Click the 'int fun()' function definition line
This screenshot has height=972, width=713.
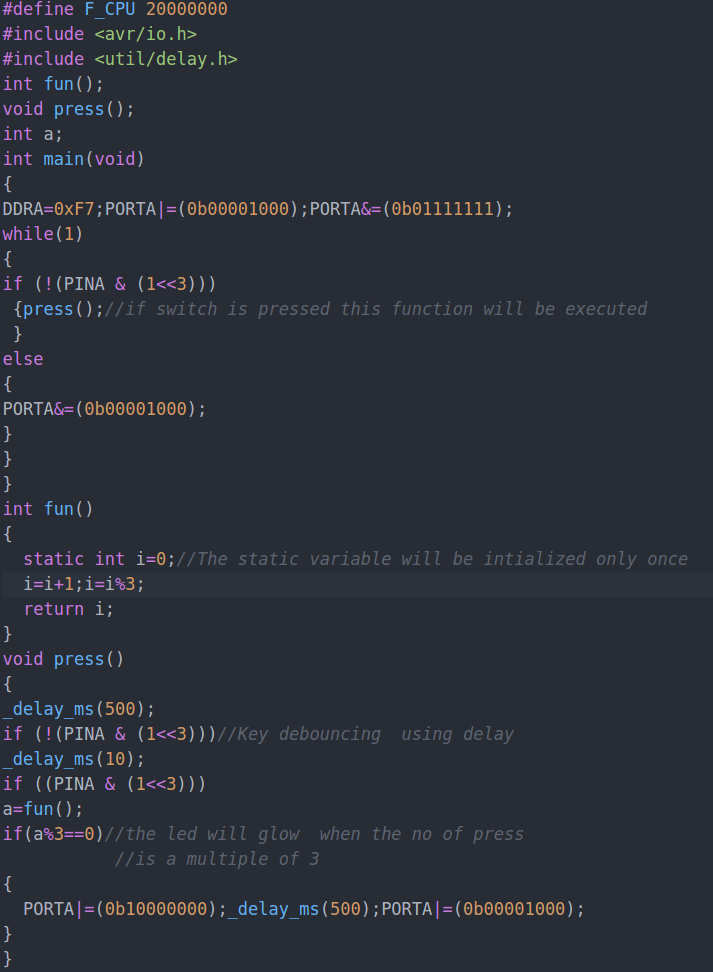coord(48,509)
